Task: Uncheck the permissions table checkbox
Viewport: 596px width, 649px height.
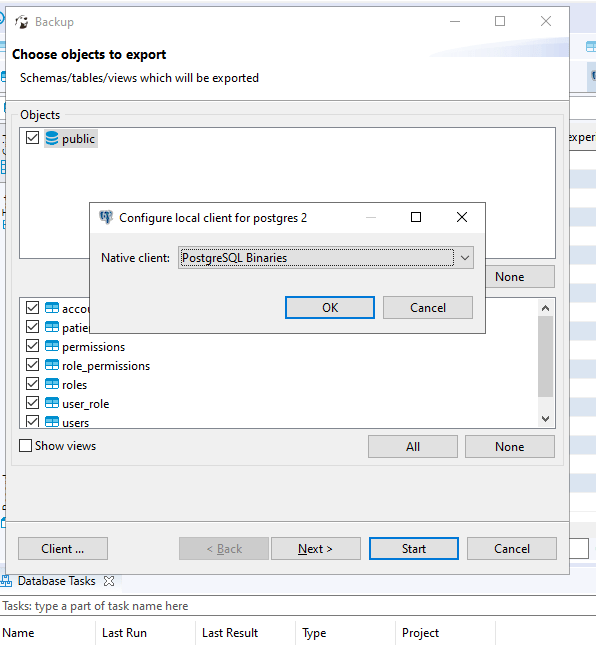Action: (32, 346)
